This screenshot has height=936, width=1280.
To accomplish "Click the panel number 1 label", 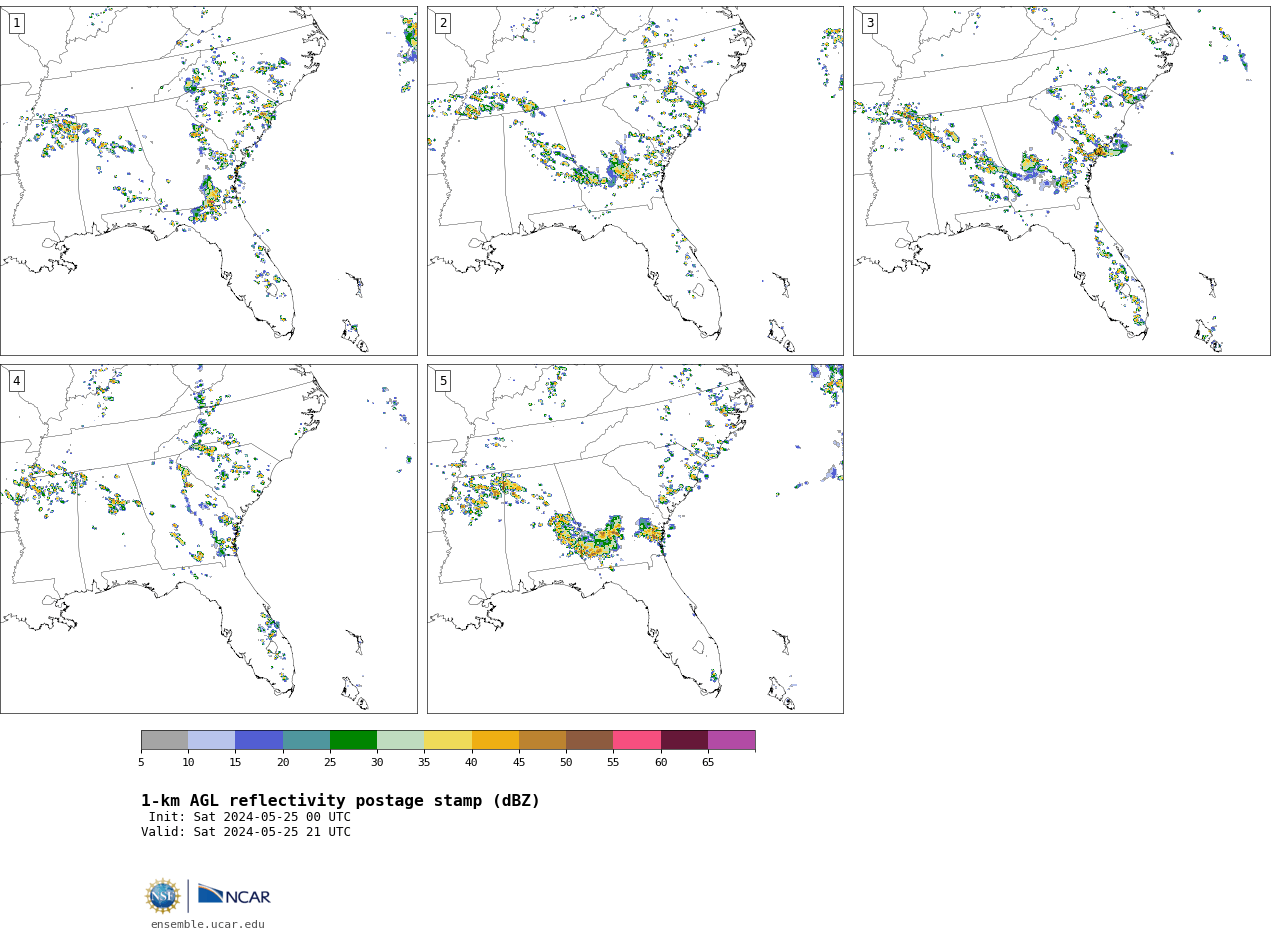I will (16, 23).
